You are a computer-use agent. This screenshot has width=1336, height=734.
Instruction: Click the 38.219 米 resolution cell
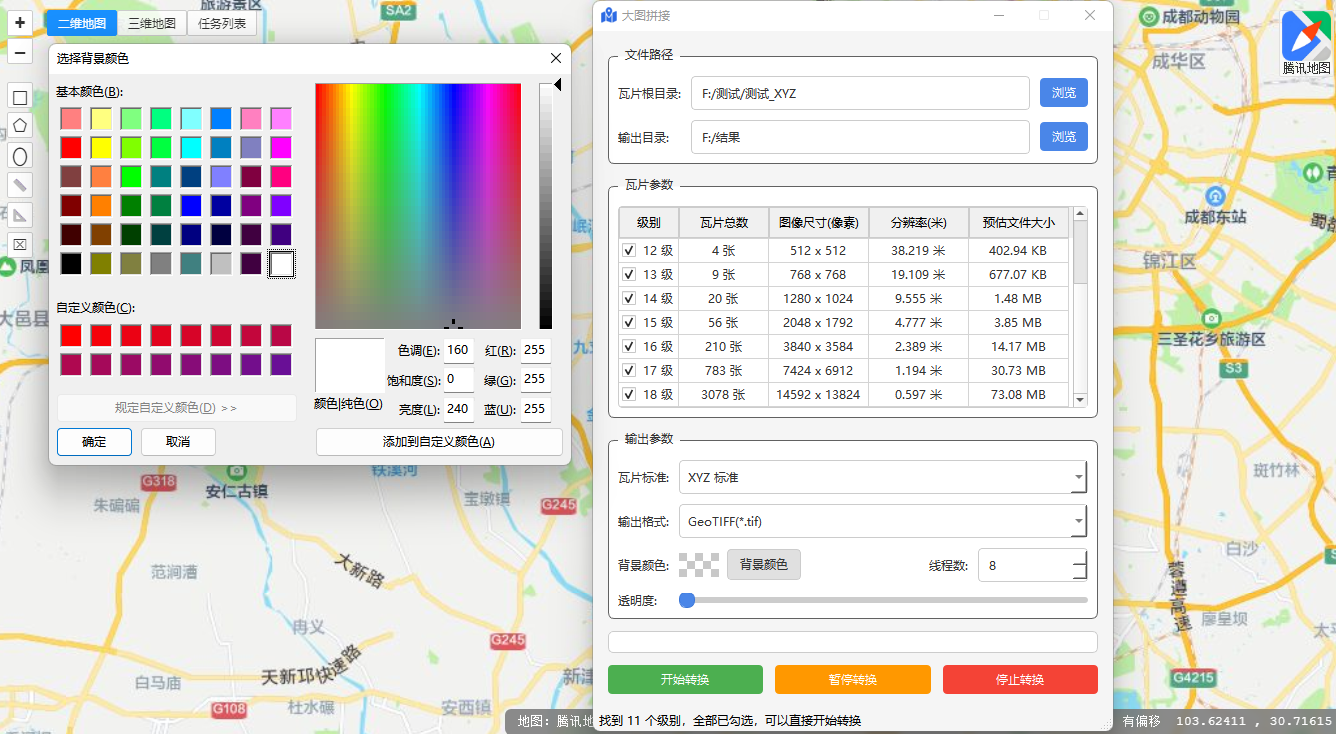tap(919, 250)
